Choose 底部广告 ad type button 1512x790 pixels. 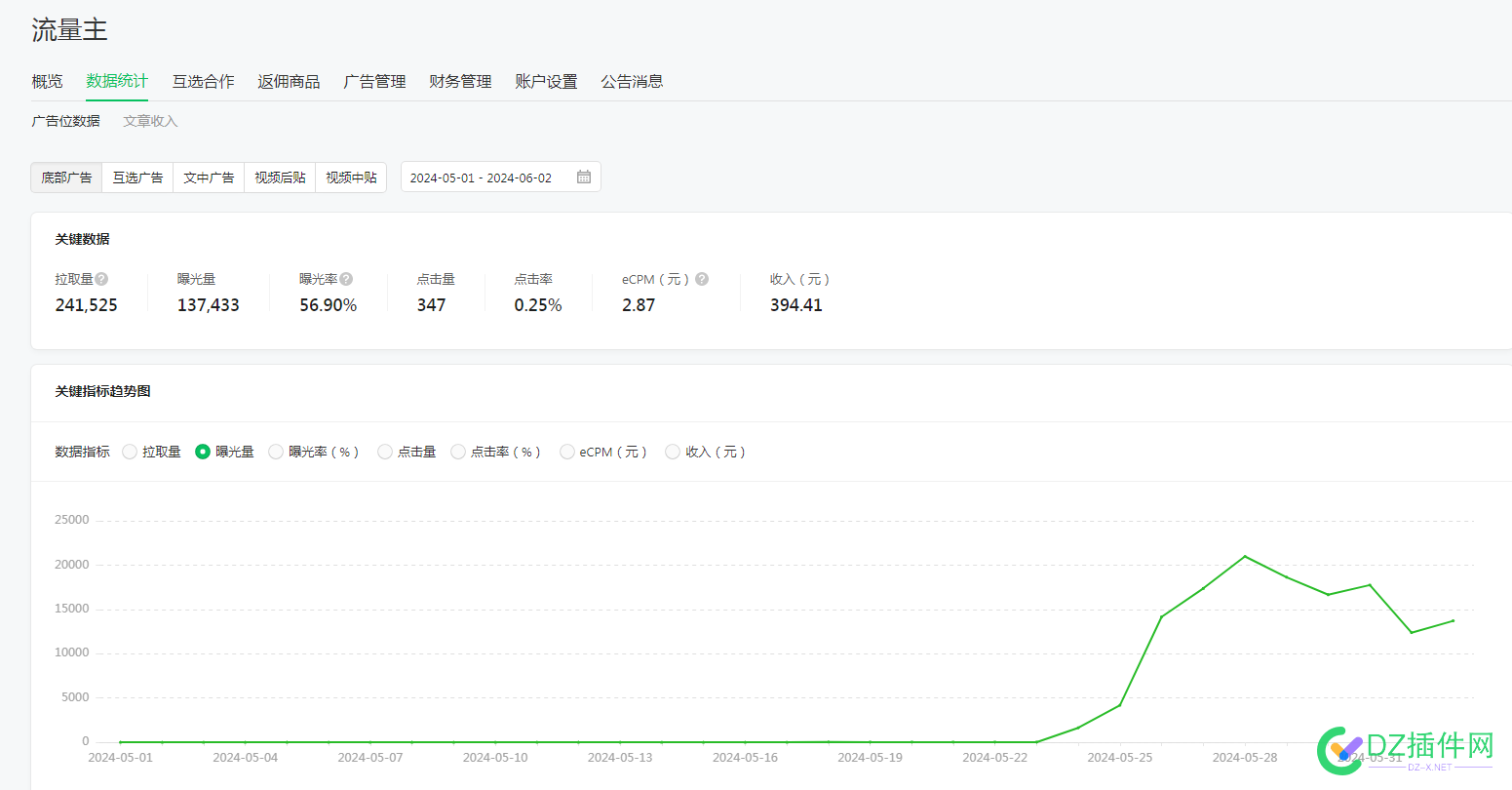(66, 178)
